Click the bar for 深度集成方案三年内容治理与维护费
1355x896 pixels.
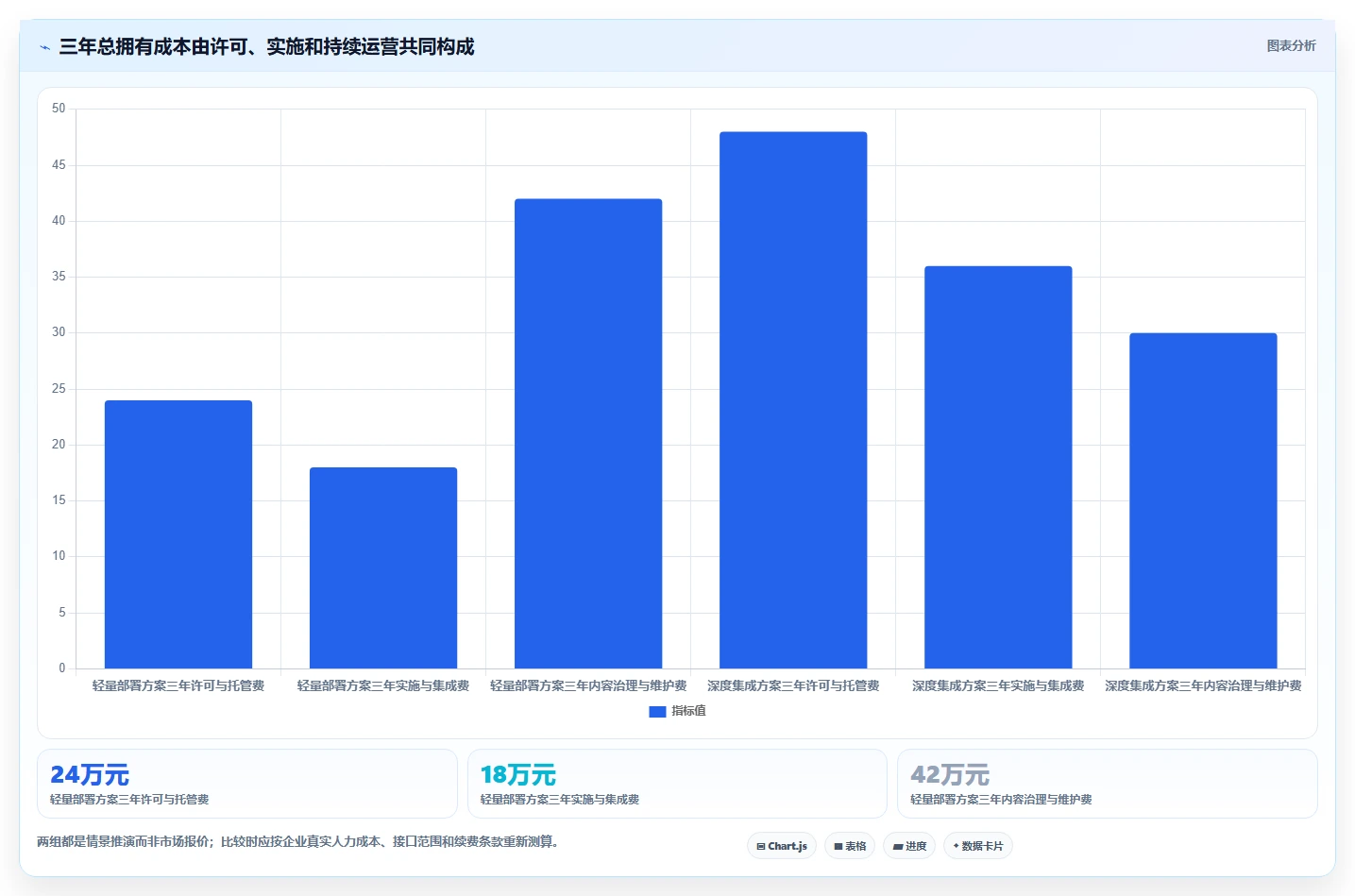pyautogui.click(x=1203, y=500)
